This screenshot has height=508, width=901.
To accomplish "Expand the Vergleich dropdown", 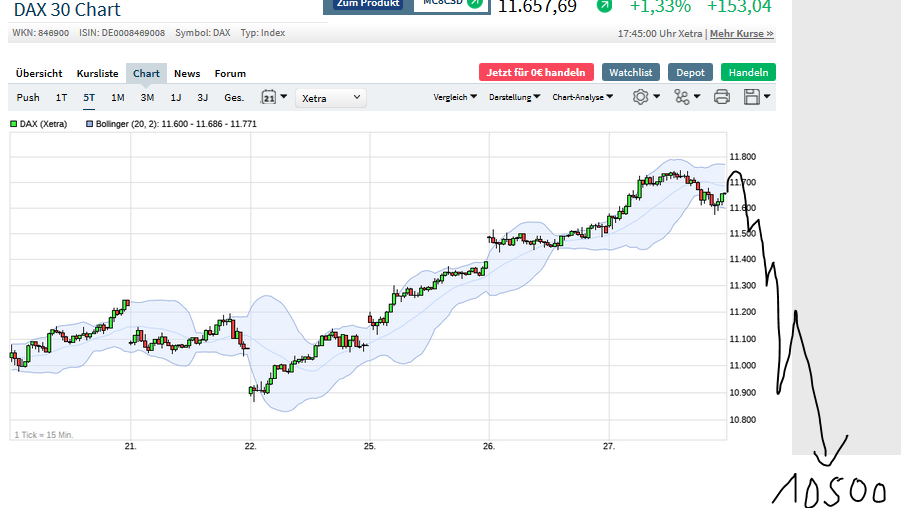I will click(455, 97).
